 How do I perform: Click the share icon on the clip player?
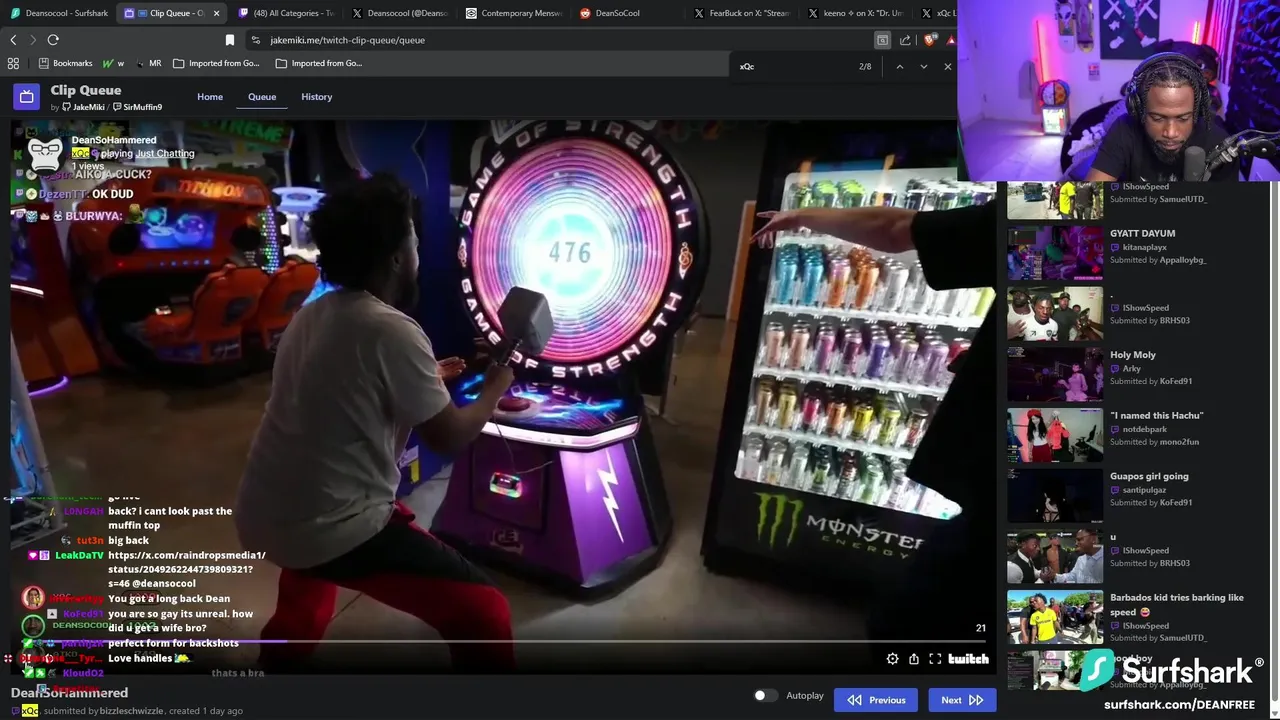914,659
